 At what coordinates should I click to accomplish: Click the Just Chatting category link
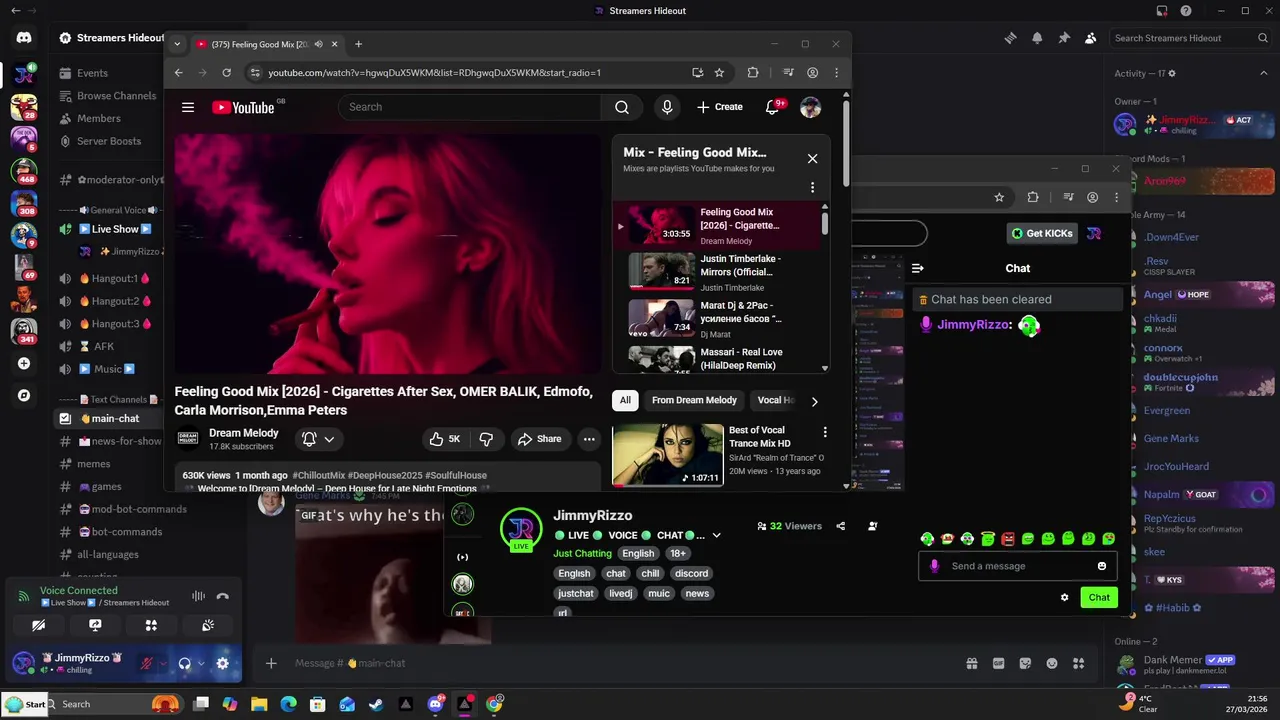(x=582, y=553)
